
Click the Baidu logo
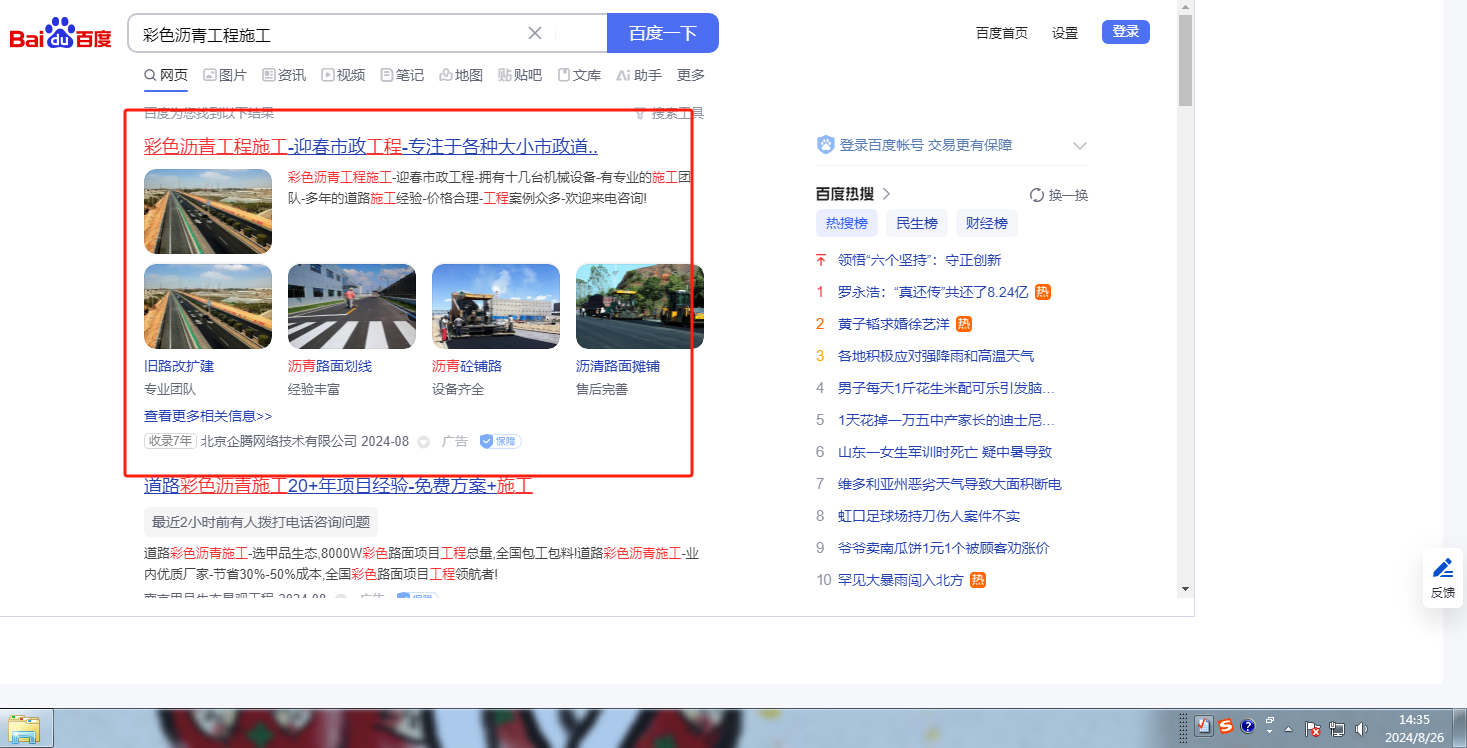point(61,34)
